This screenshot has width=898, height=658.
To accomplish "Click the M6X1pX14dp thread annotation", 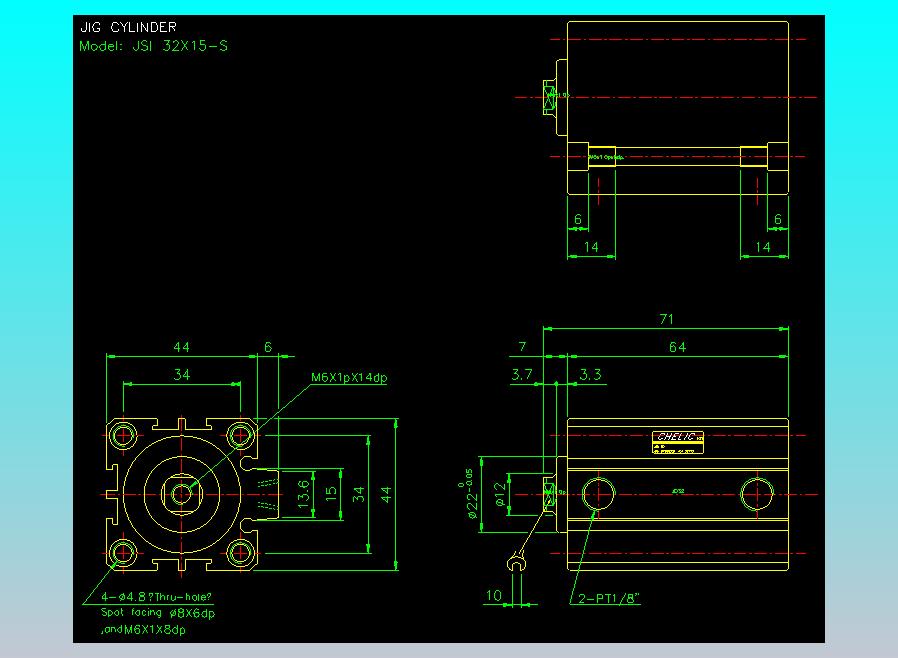I will pos(349,377).
